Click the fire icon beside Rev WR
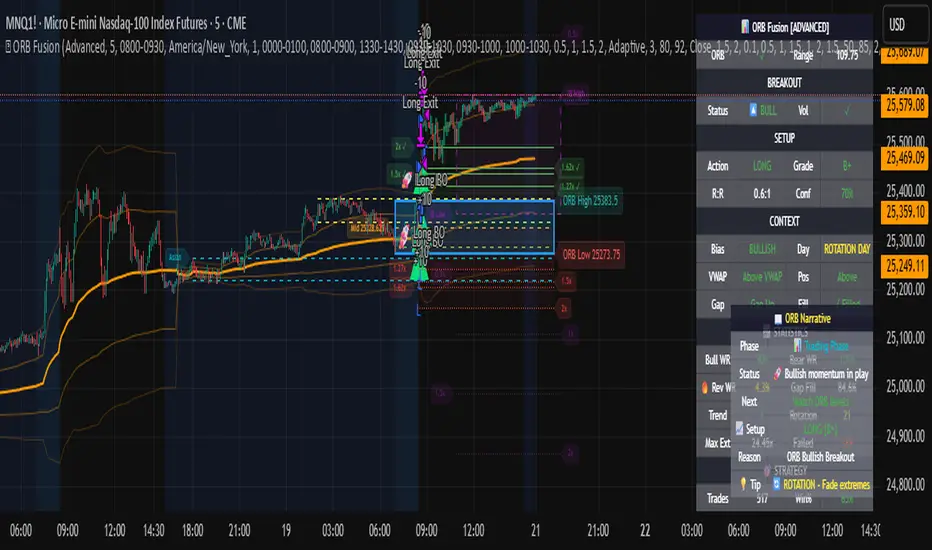The image size is (932, 550). coord(704,388)
